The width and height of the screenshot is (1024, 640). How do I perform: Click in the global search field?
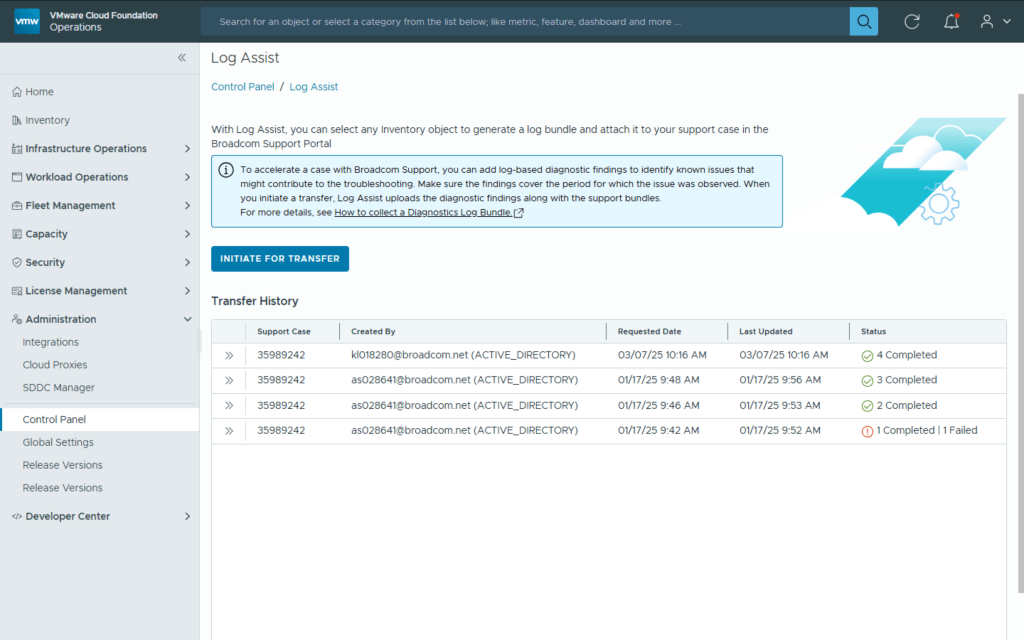coord(524,22)
